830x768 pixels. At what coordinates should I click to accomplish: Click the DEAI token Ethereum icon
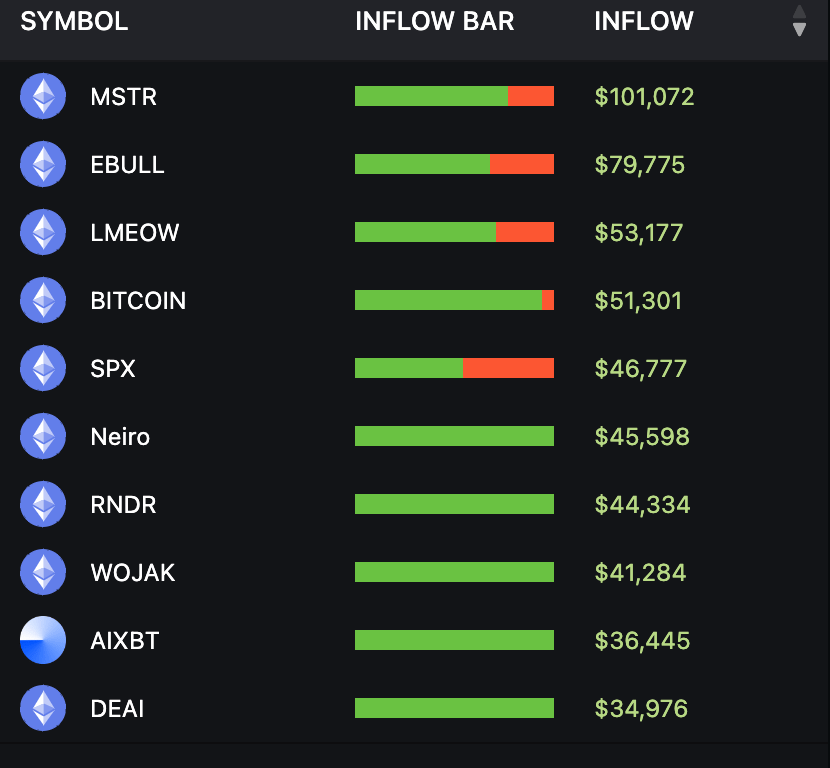(x=43, y=708)
